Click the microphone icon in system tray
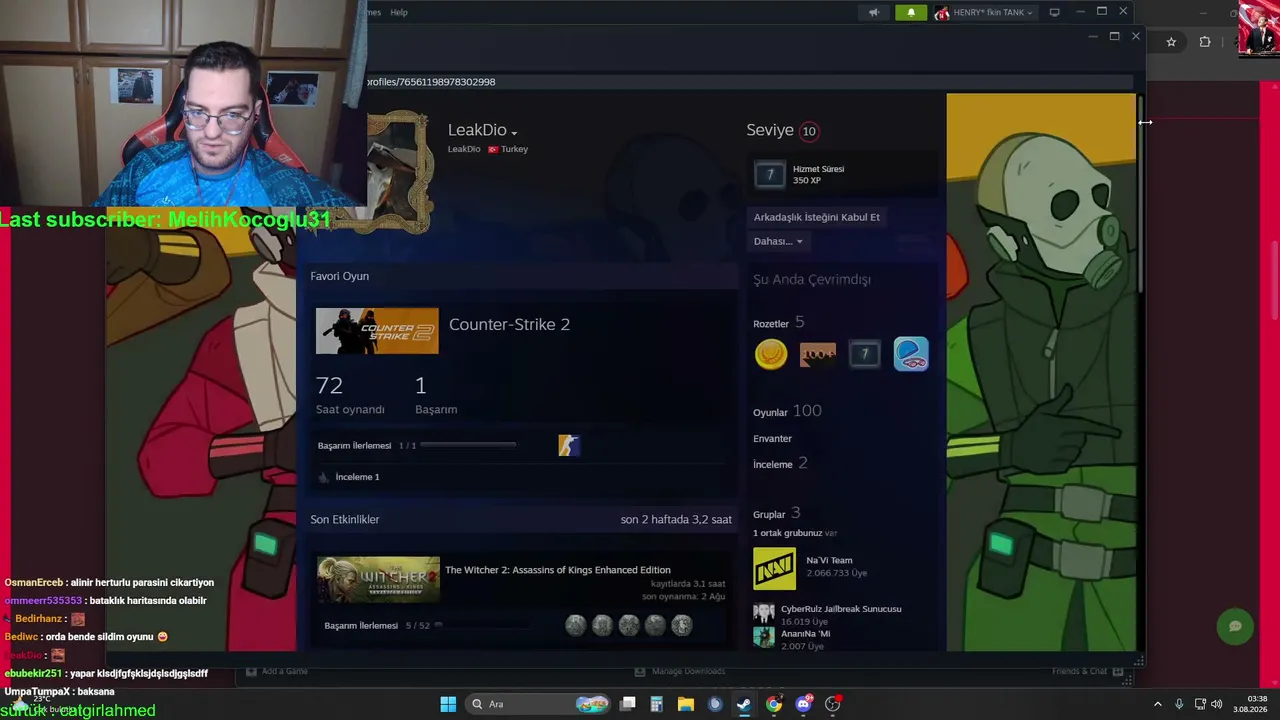The height and width of the screenshot is (720, 1280). point(1180,704)
